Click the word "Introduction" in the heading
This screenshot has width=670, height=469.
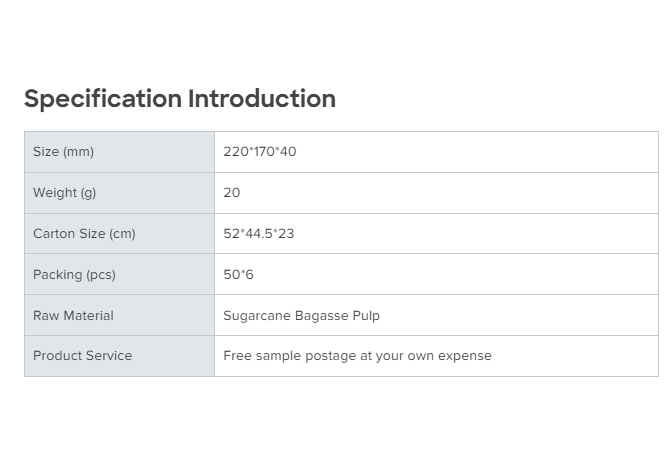[x=262, y=99]
